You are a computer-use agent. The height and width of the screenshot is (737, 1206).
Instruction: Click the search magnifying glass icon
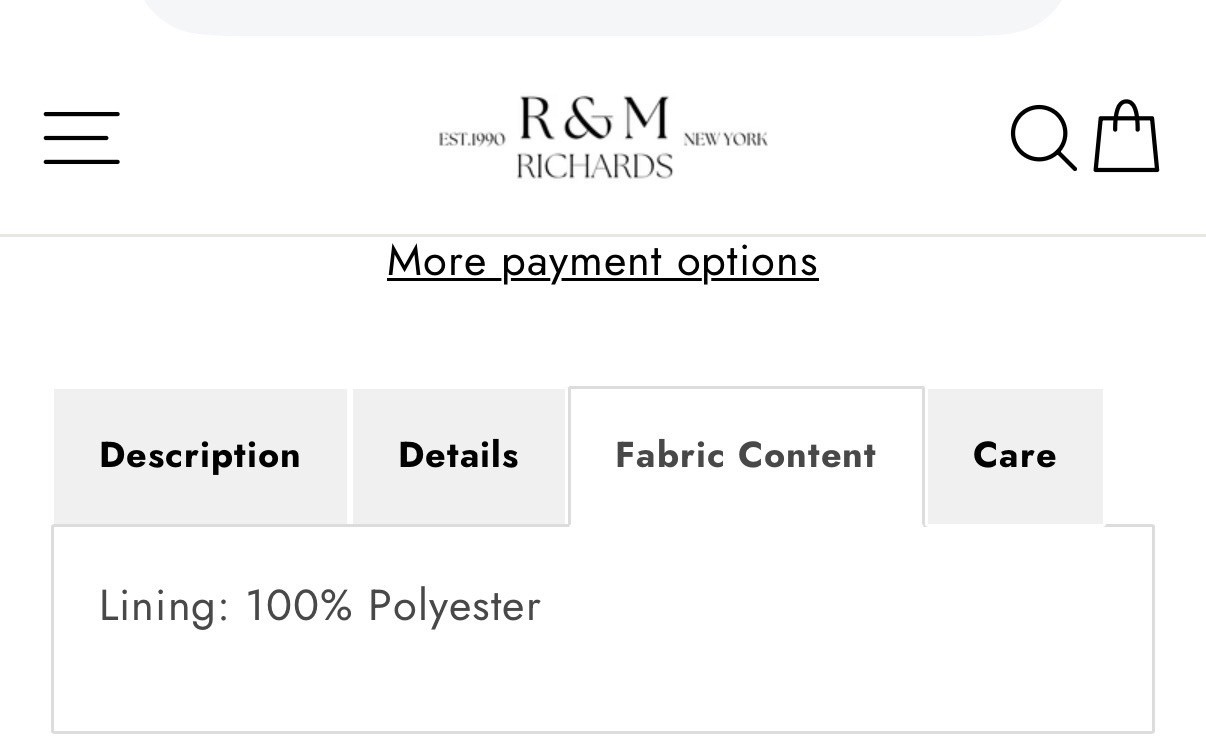1042,138
